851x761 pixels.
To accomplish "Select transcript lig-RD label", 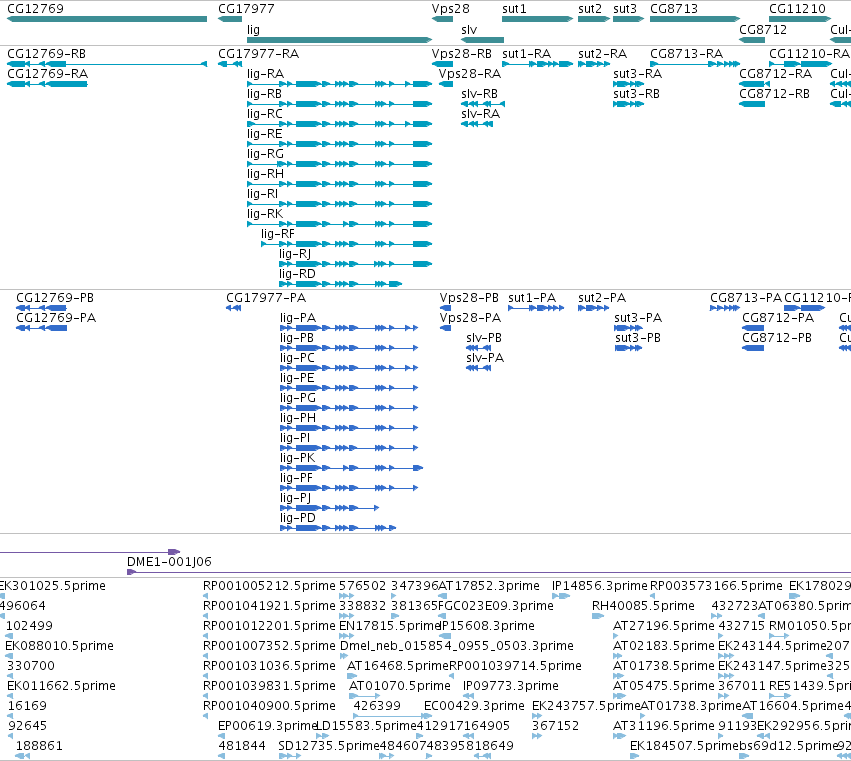I will coord(297,274).
